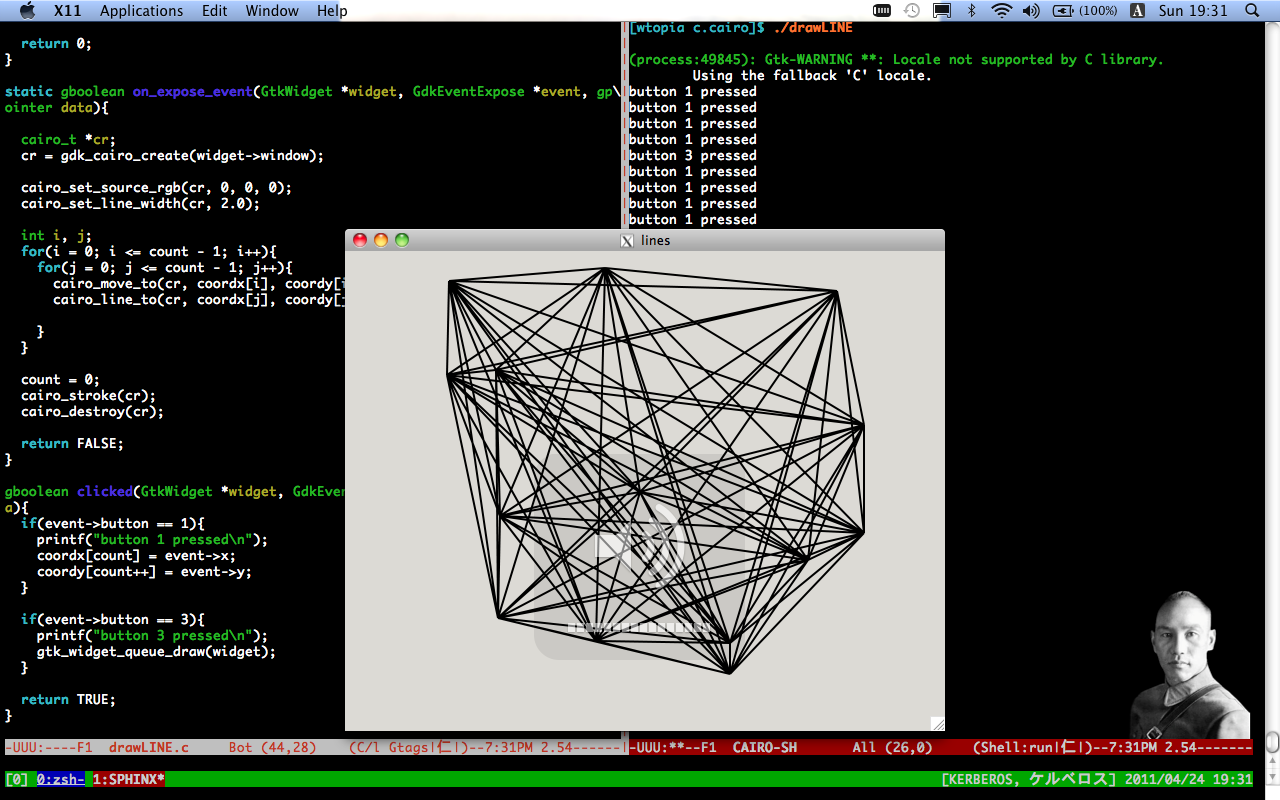The height and width of the screenshot is (800, 1280).
Task: Click the display mirroring menu icon
Action: [x=941, y=11]
